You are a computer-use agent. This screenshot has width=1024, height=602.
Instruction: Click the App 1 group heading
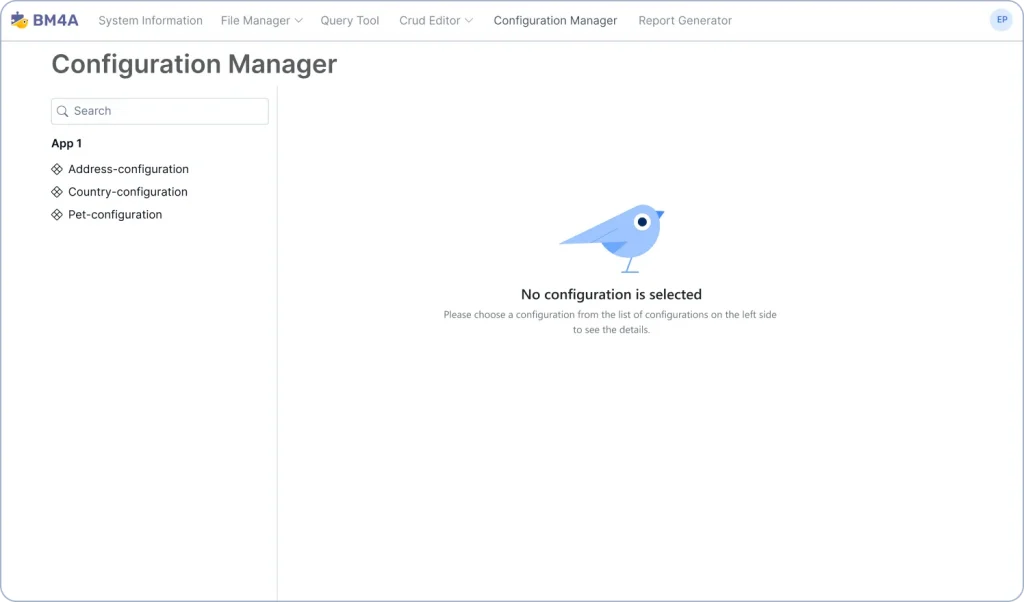[x=67, y=144]
